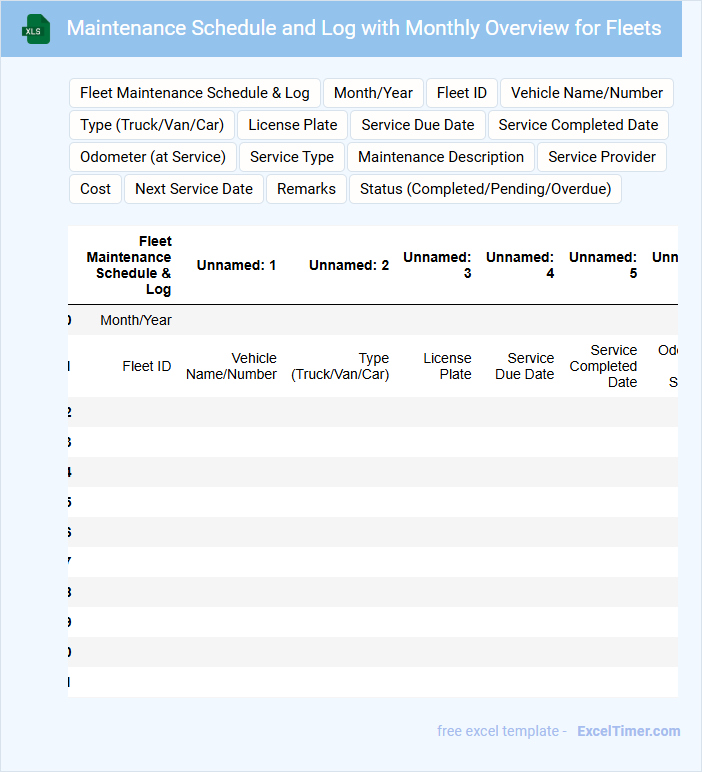Select the Month/Year tag
The image size is (702, 772).
[x=373, y=93]
